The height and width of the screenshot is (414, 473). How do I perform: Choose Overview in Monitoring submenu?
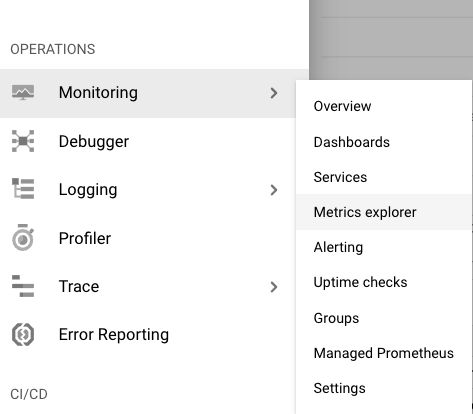pos(383,106)
